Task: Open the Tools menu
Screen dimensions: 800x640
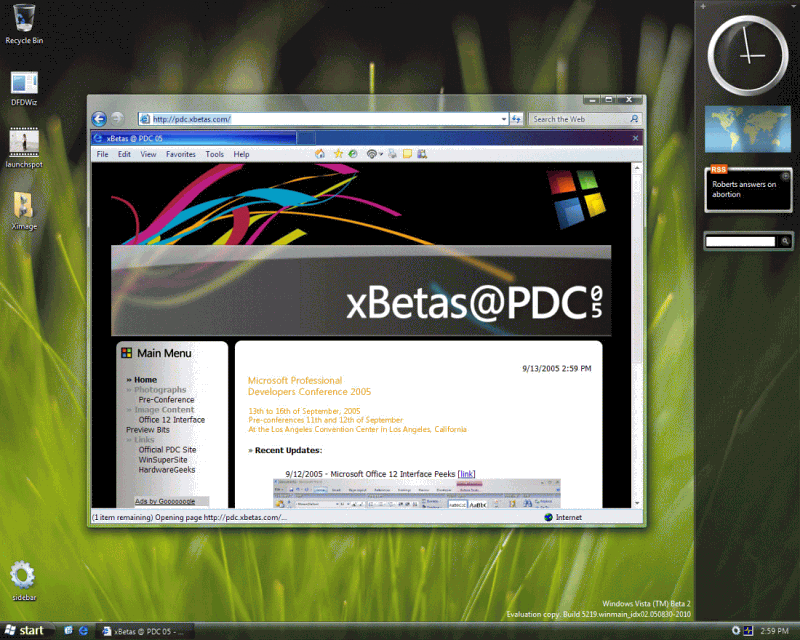Action: pyautogui.click(x=214, y=154)
